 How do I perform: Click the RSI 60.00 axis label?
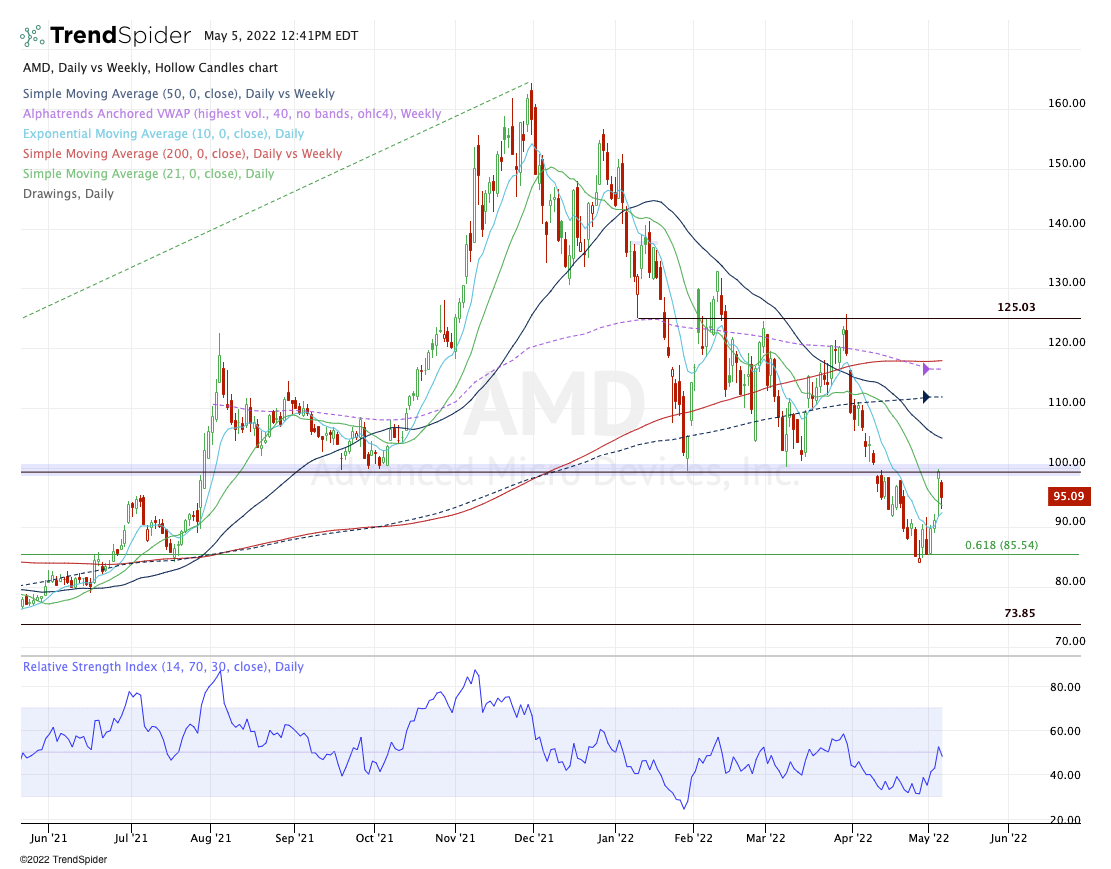[x=1065, y=731]
